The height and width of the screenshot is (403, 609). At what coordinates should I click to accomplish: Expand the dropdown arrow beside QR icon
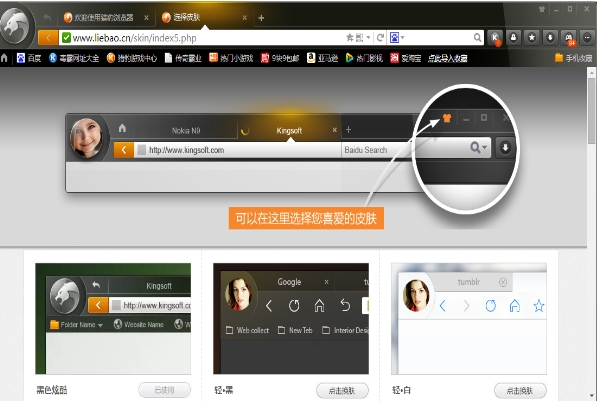368,38
